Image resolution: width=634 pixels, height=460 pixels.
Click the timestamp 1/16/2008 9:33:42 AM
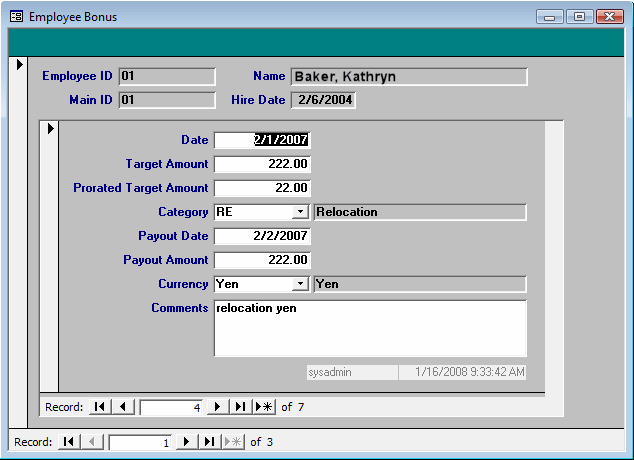(x=463, y=372)
